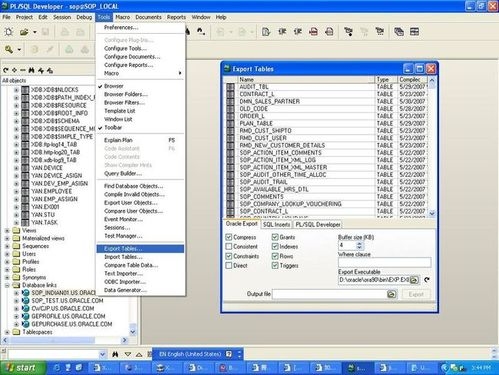Toggle the Triggers checkbox
The image size is (499, 375).
point(275,266)
